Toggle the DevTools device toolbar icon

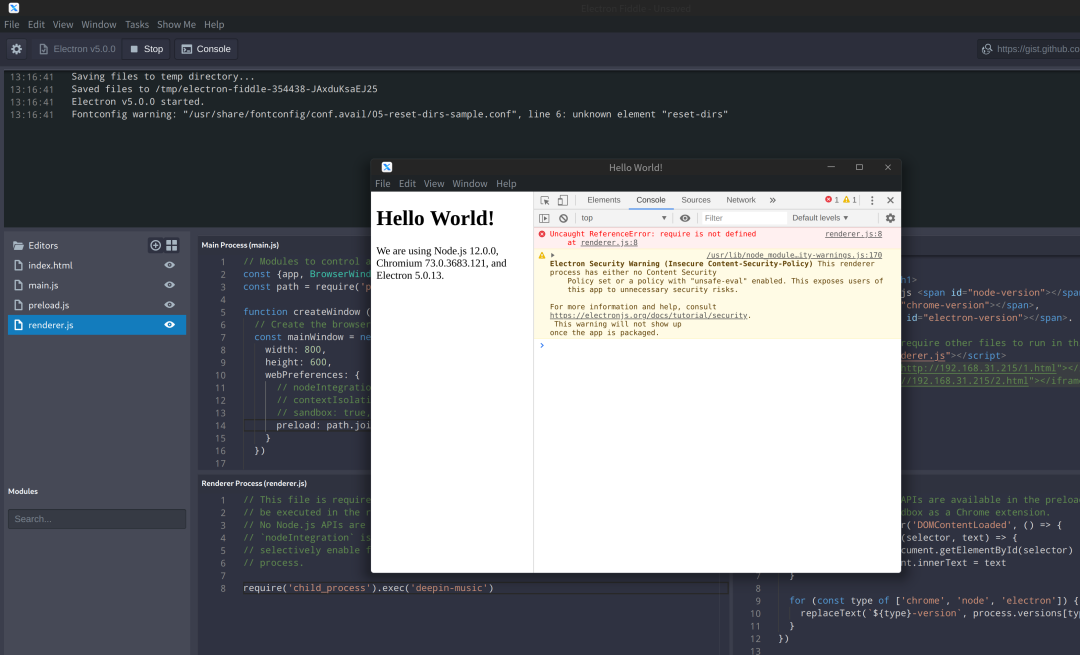562,200
